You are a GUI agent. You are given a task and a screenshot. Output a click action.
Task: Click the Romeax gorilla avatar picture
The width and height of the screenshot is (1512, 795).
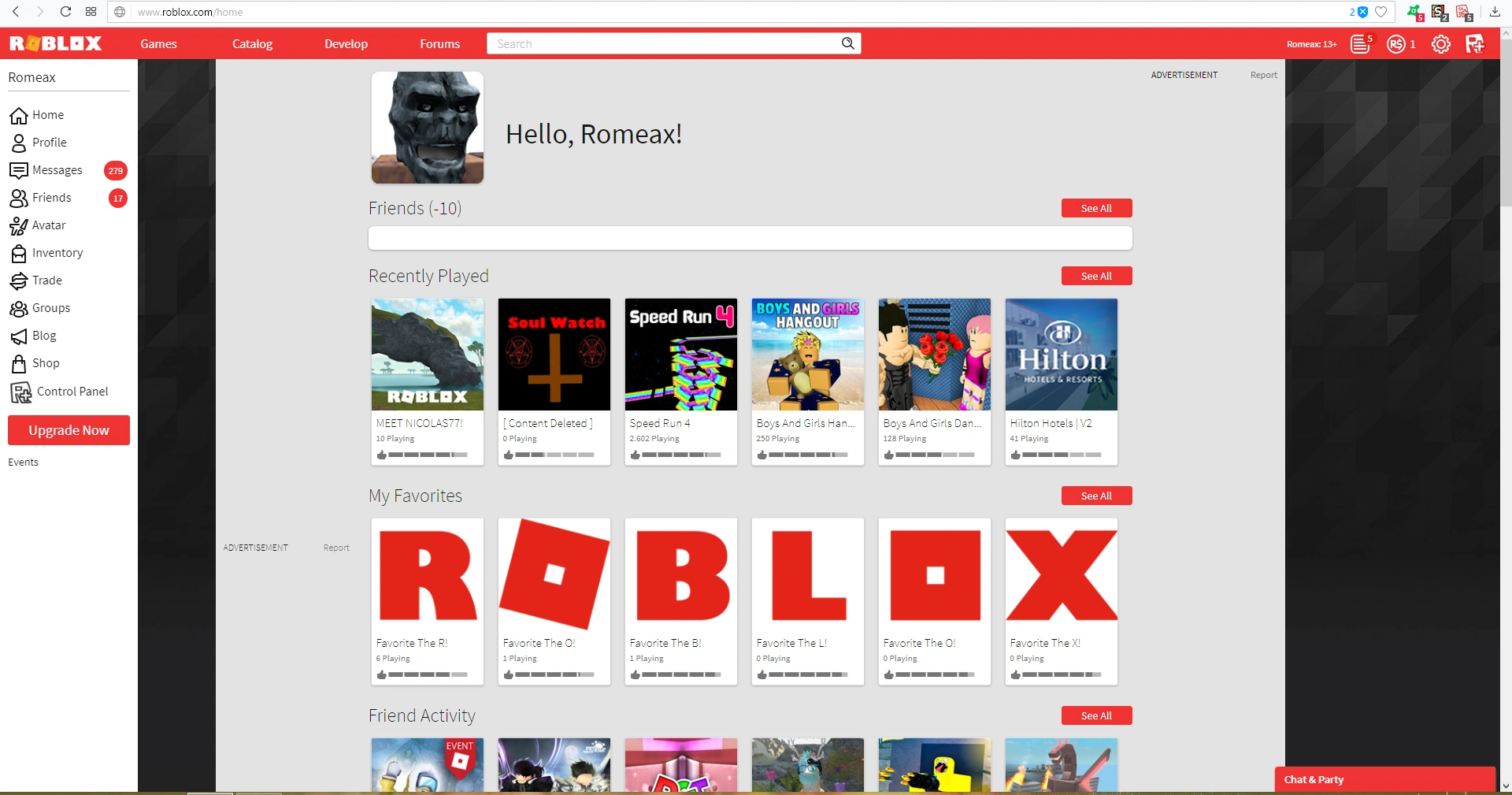[x=428, y=128]
